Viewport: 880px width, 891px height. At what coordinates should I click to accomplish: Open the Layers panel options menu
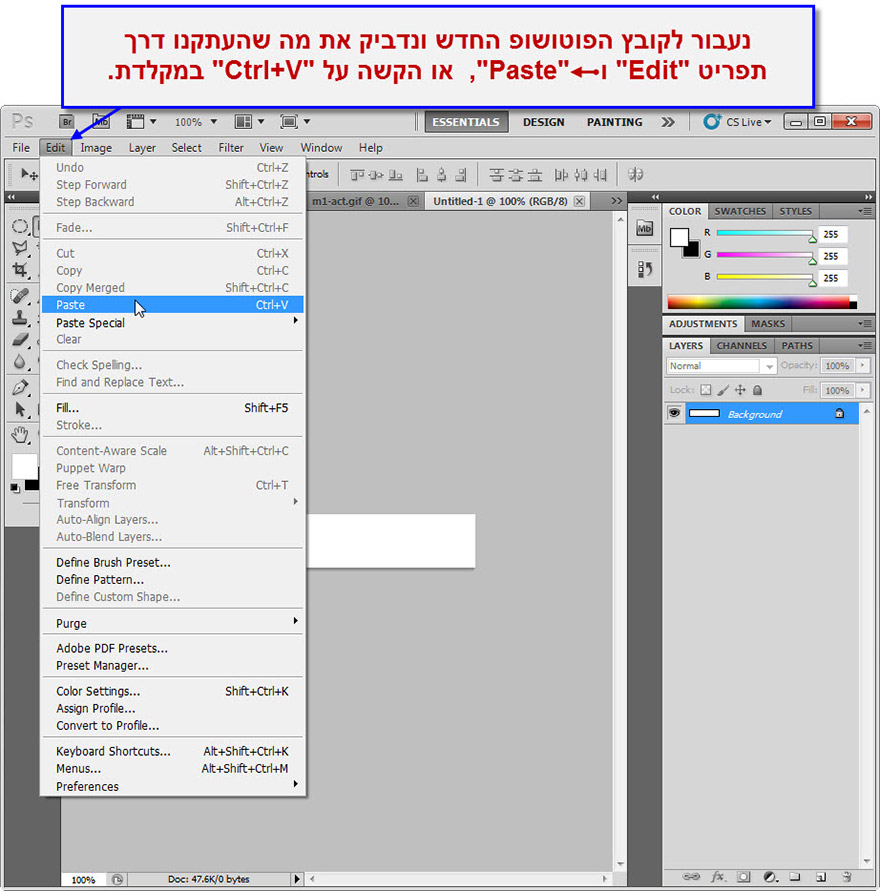[865, 345]
